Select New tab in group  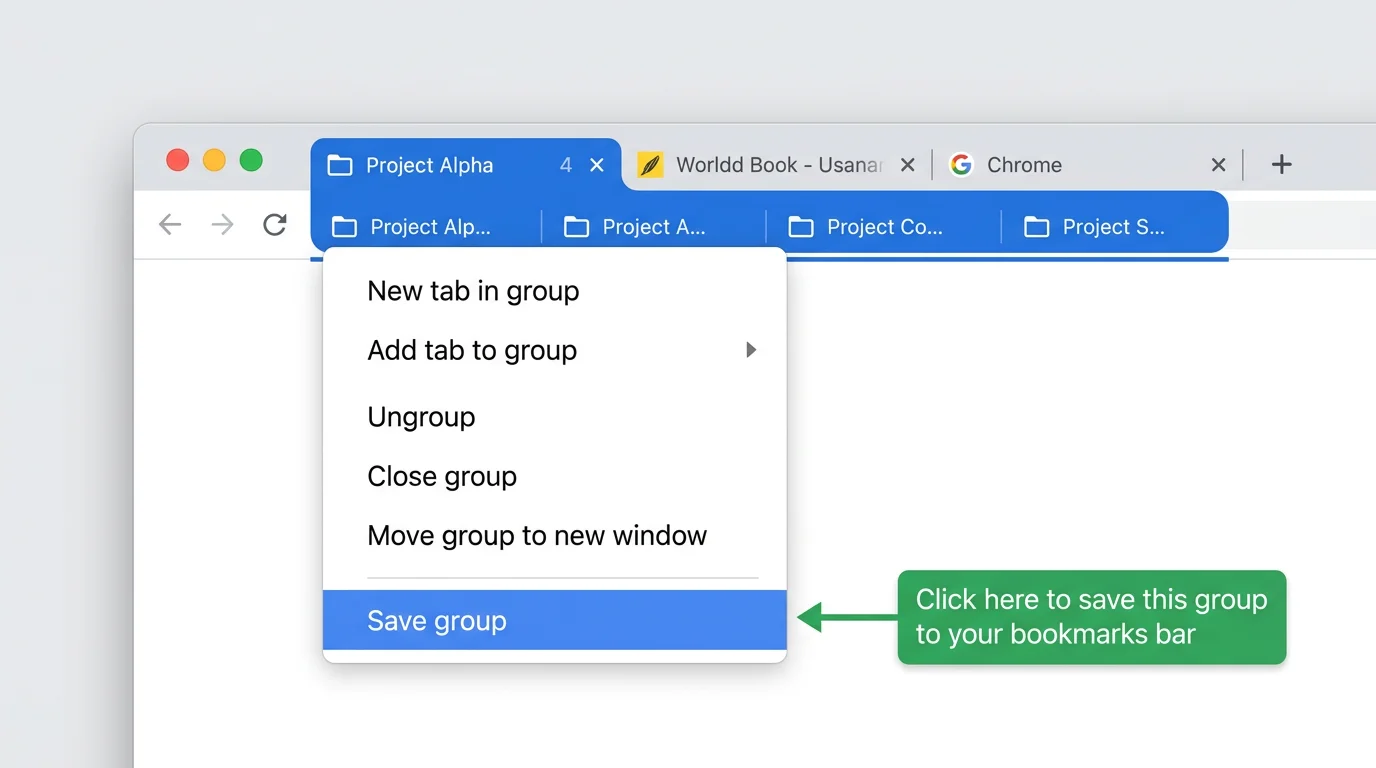pos(473,291)
